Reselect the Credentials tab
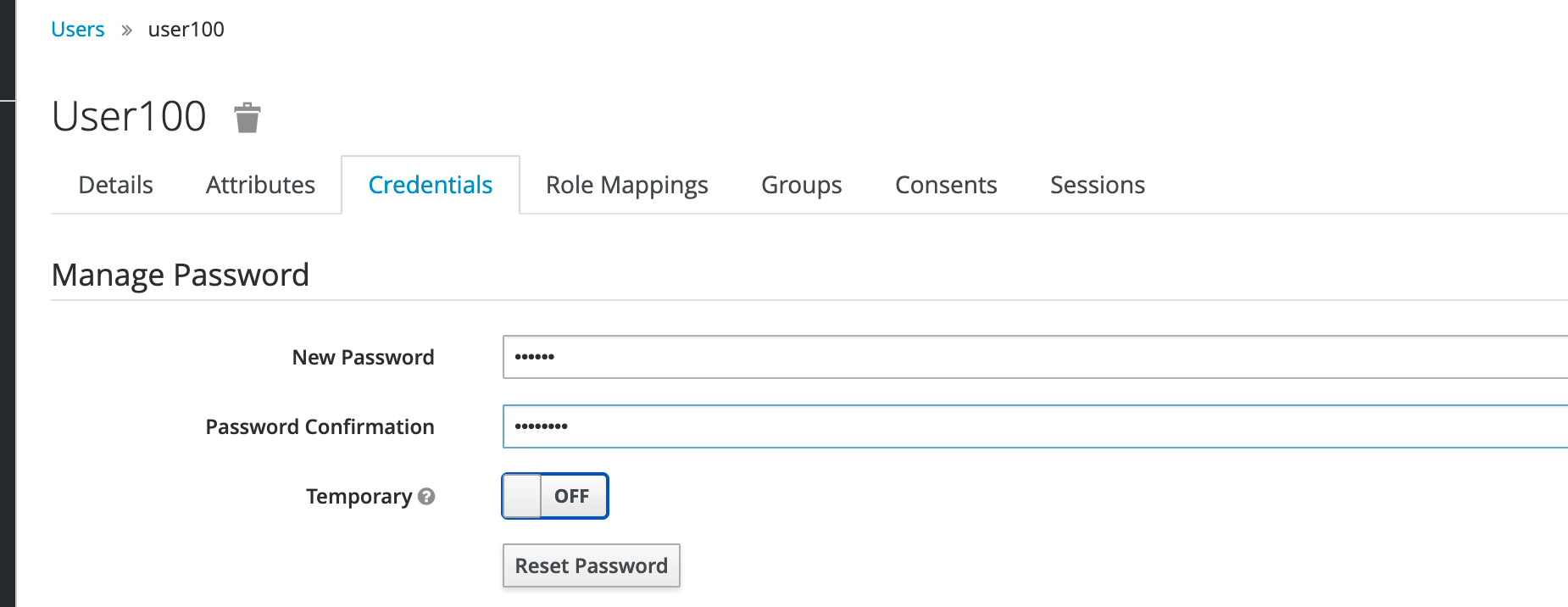The height and width of the screenshot is (607, 1568). click(430, 184)
